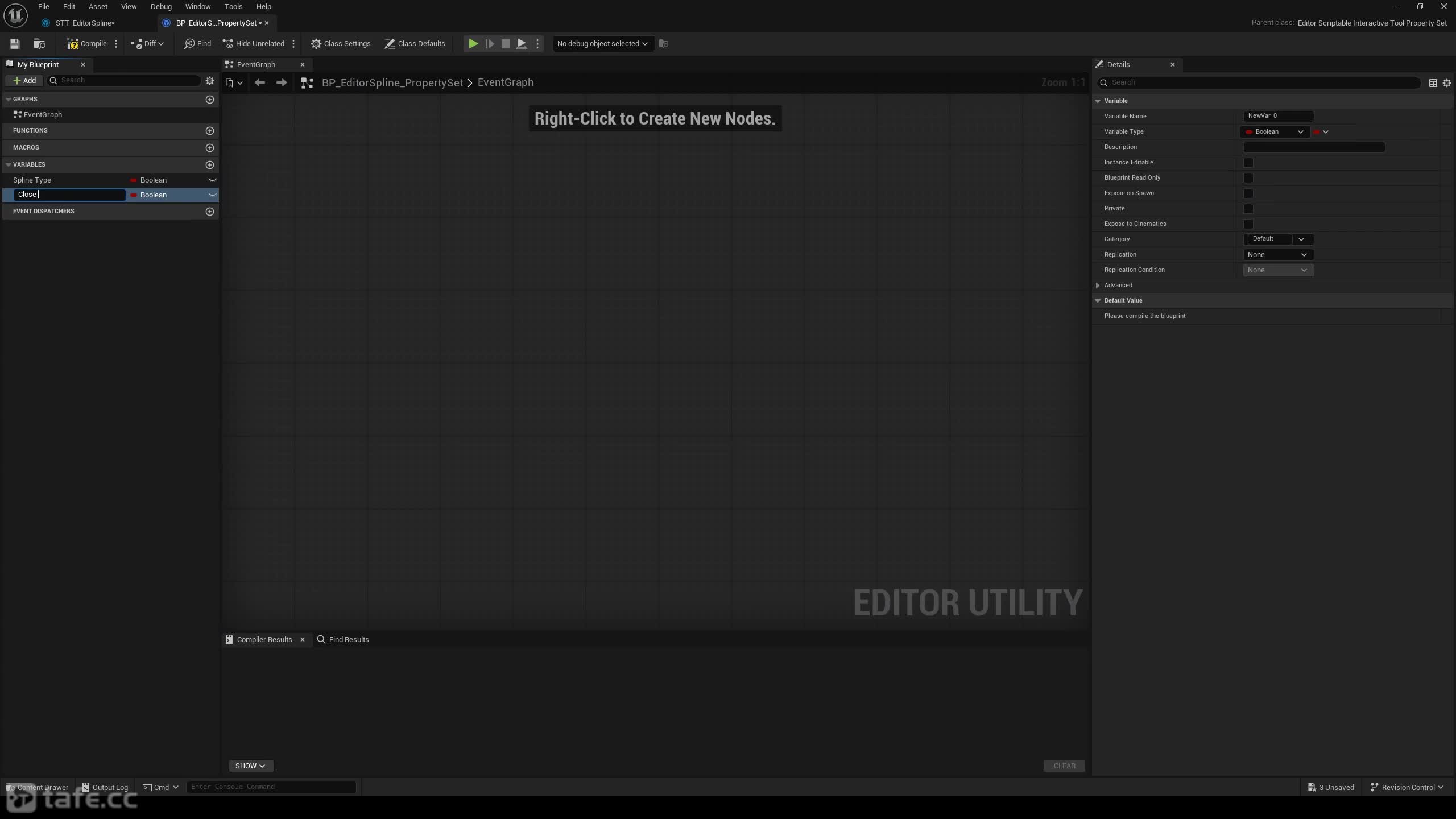Open the Debug menu

(161, 7)
